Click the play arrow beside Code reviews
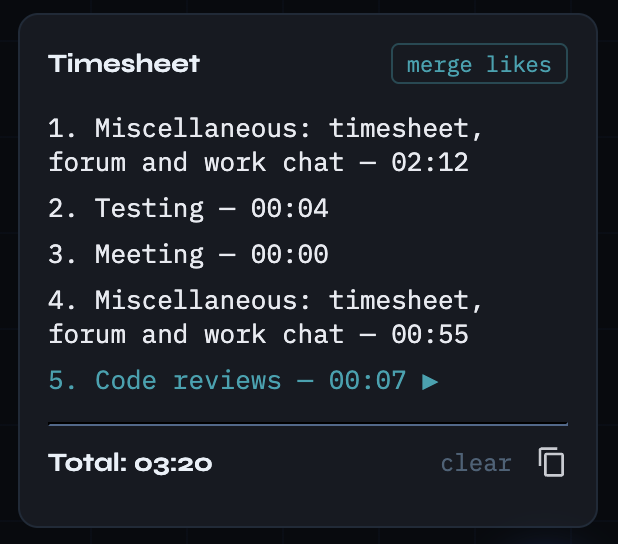 pyautogui.click(x=430, y=380)
